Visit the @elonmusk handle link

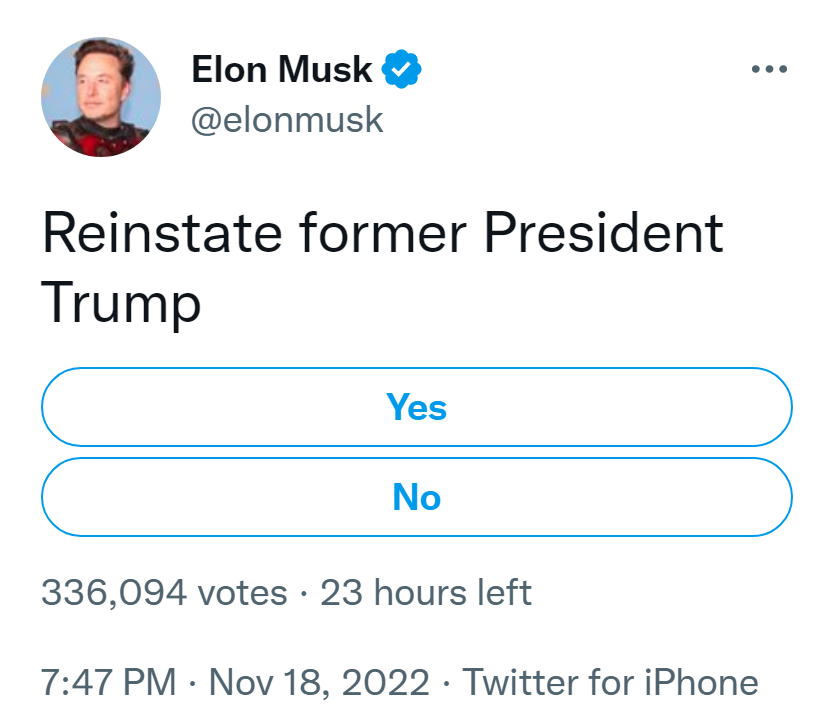pyautogui.click(x=287, y=120)
